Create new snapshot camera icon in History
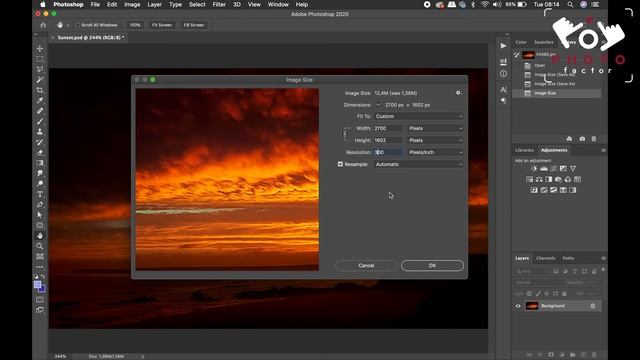The image size is (640, 360). (x=582, y=139)
